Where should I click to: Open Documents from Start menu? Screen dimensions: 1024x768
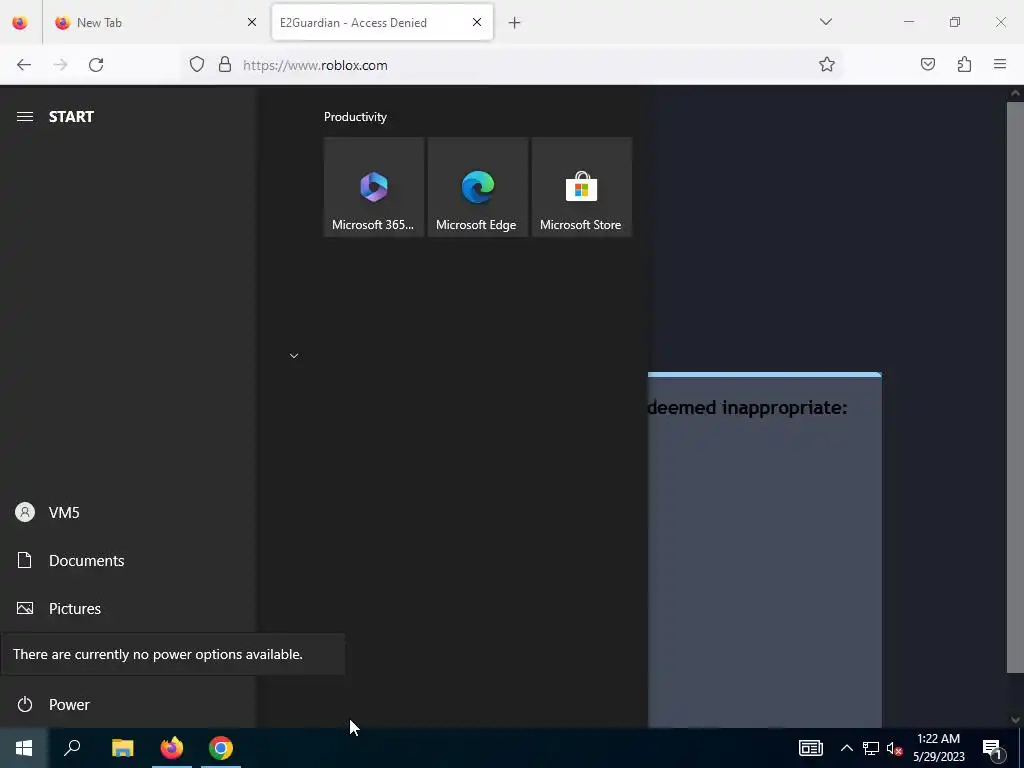(x=128, y=560)
